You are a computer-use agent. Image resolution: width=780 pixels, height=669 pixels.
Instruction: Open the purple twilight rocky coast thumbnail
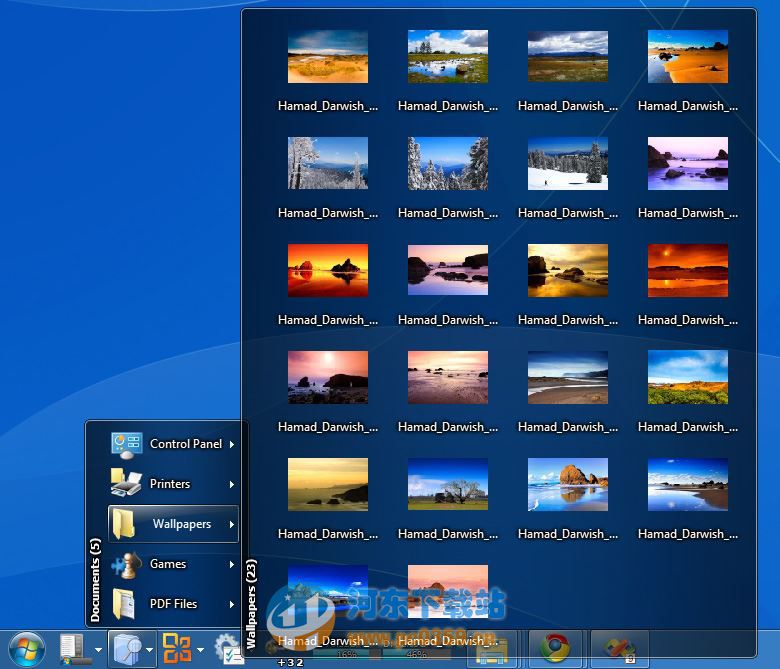click(x=687, y=163)
